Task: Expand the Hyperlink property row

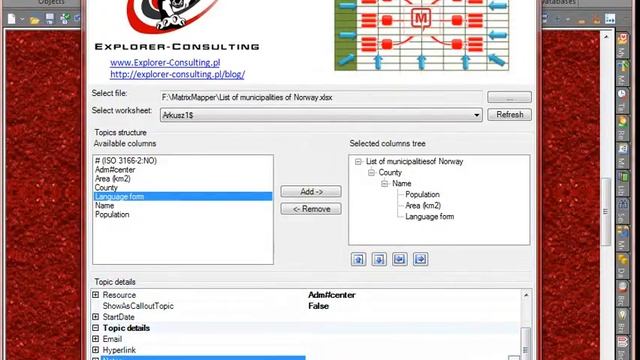Action: tap(96, 350)
